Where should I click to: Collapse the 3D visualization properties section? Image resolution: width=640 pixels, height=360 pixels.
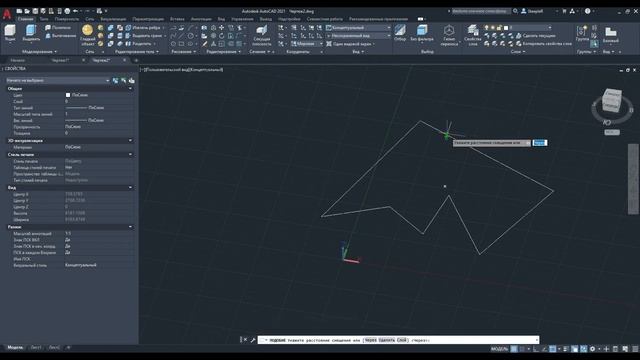coord(130,140)
